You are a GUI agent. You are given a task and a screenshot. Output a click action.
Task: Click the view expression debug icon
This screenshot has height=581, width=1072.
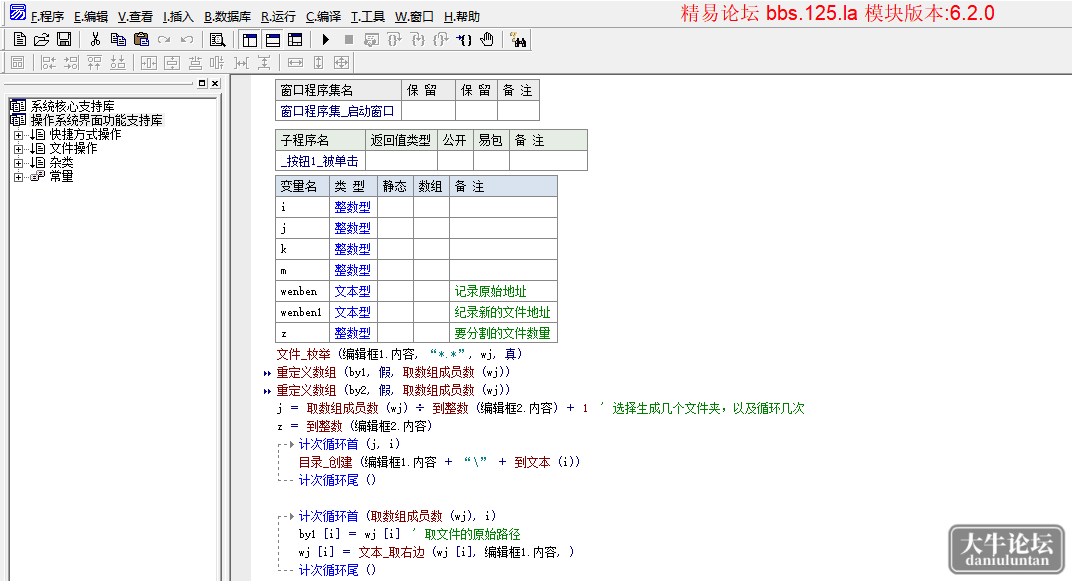(371, 40)
